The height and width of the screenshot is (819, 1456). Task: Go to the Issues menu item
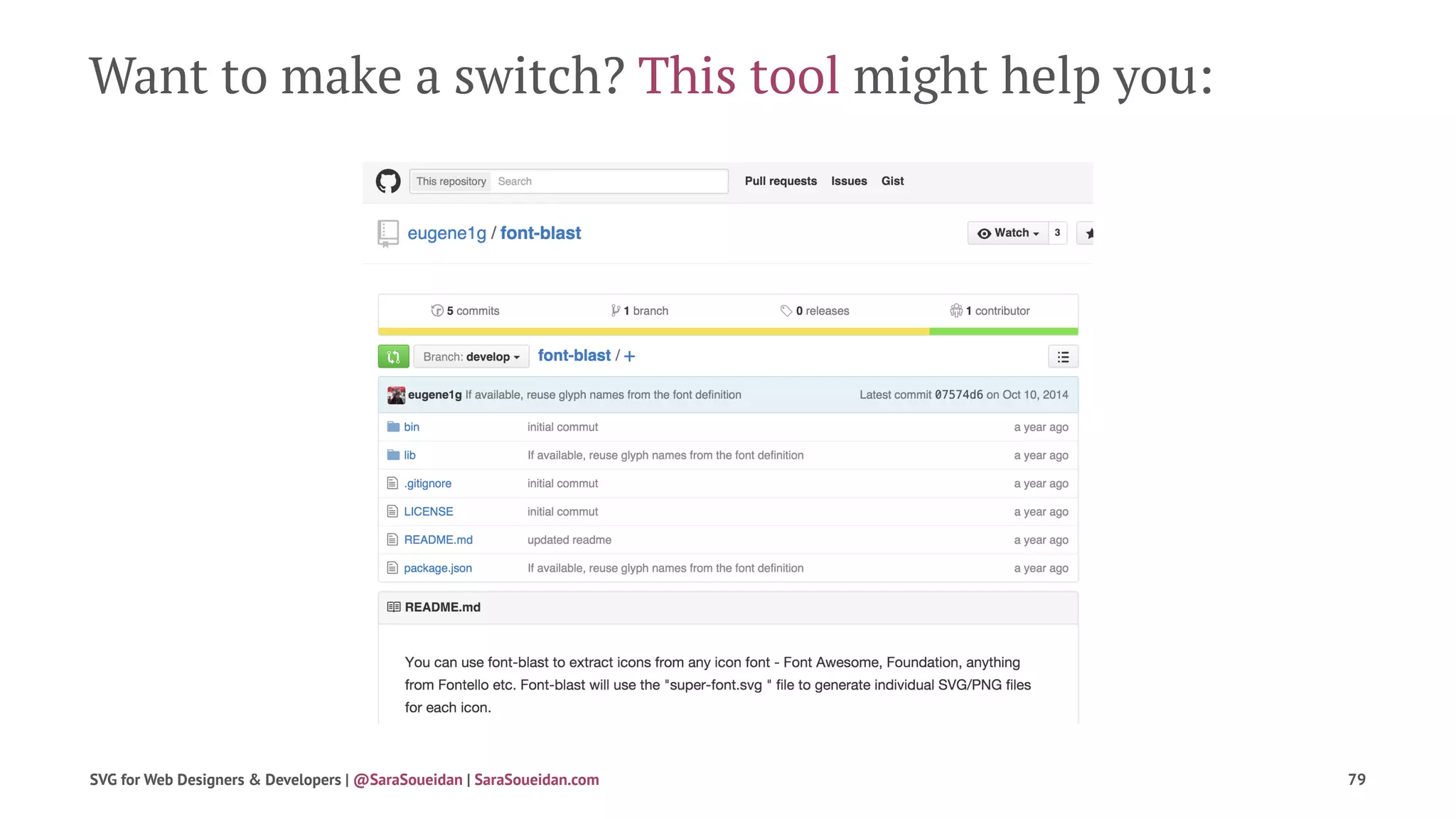(x=849, y=181)
